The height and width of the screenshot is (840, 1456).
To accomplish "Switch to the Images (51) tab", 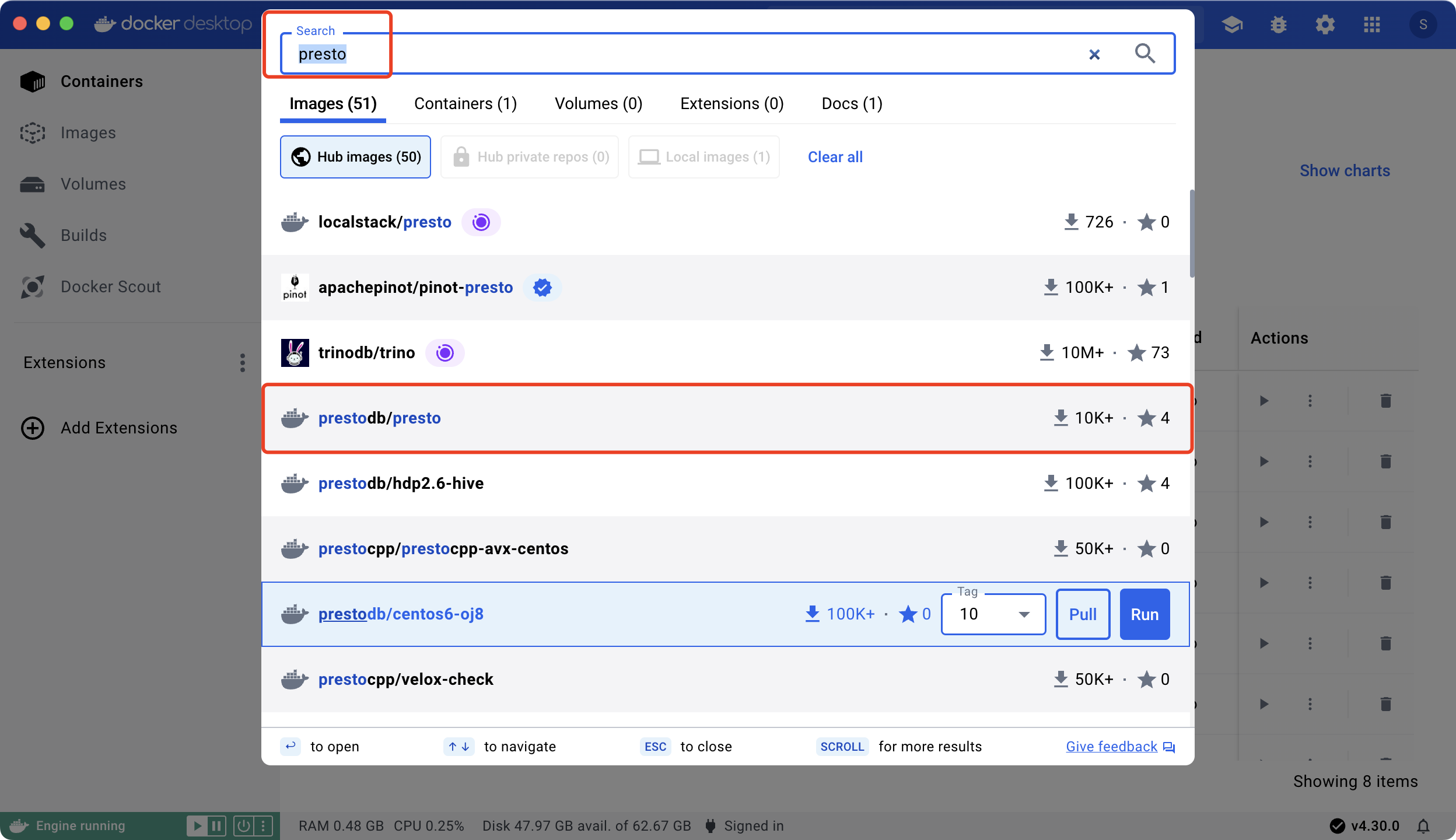I will [333, 104].
